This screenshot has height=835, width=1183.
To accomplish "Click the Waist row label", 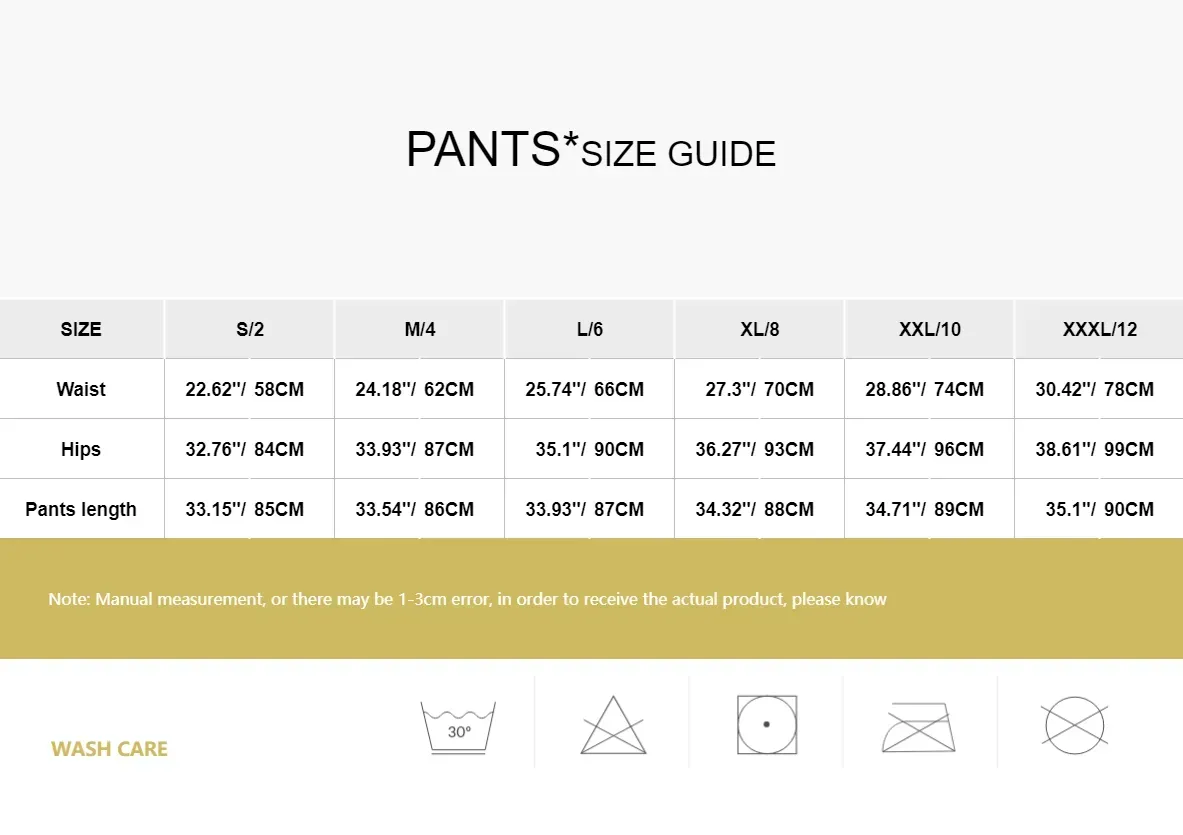I will [x=81, y=389].
